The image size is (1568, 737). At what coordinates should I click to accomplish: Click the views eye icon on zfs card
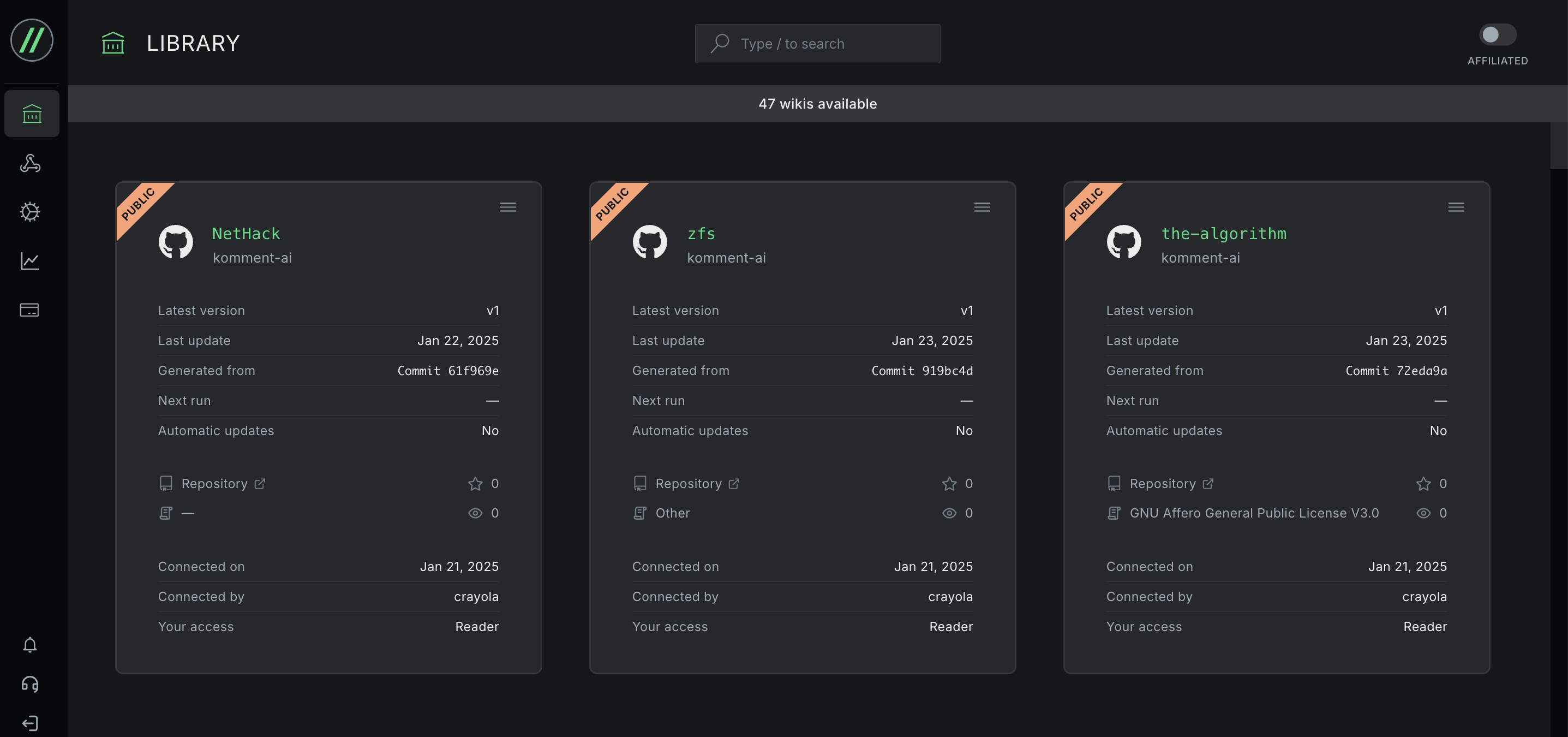(949, 513)
